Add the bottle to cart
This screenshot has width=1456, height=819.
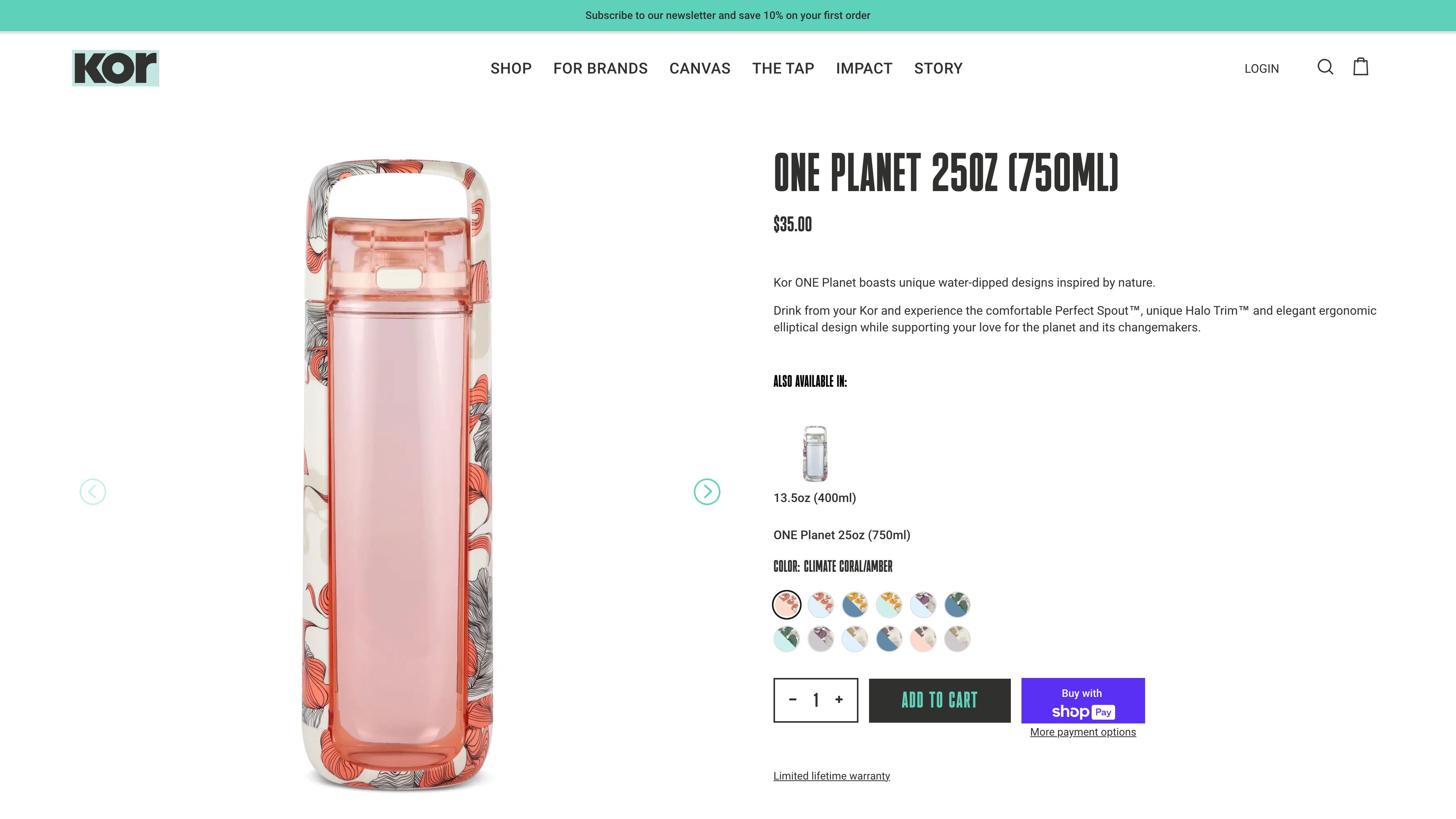940,700
